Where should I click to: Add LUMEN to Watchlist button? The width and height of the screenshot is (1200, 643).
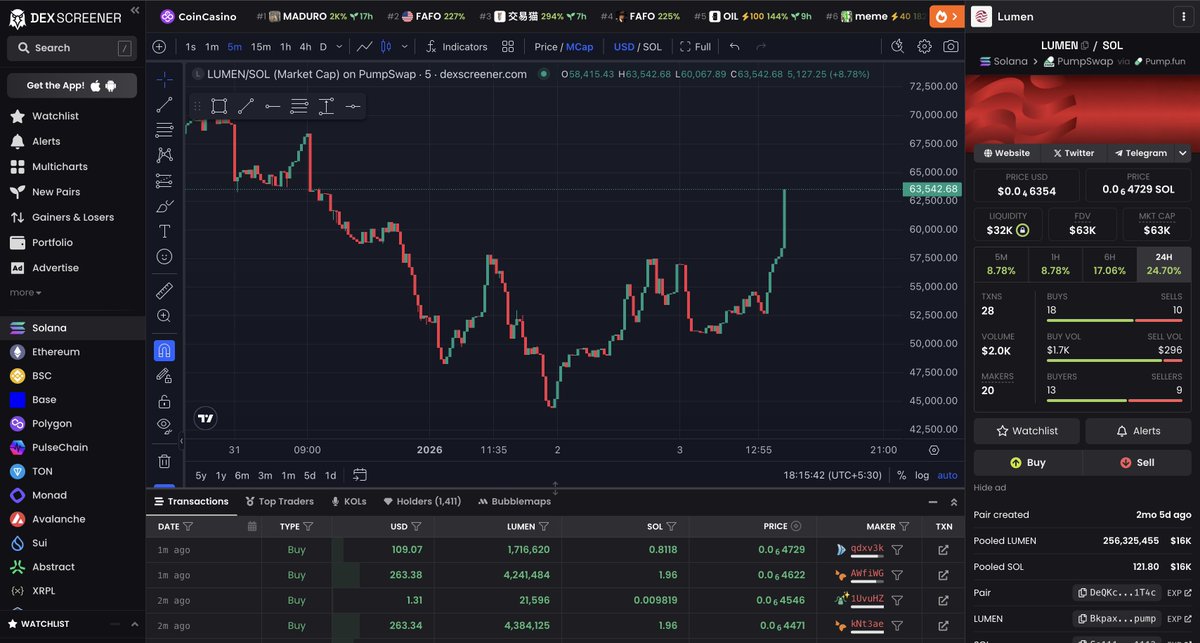(1026, 431)
